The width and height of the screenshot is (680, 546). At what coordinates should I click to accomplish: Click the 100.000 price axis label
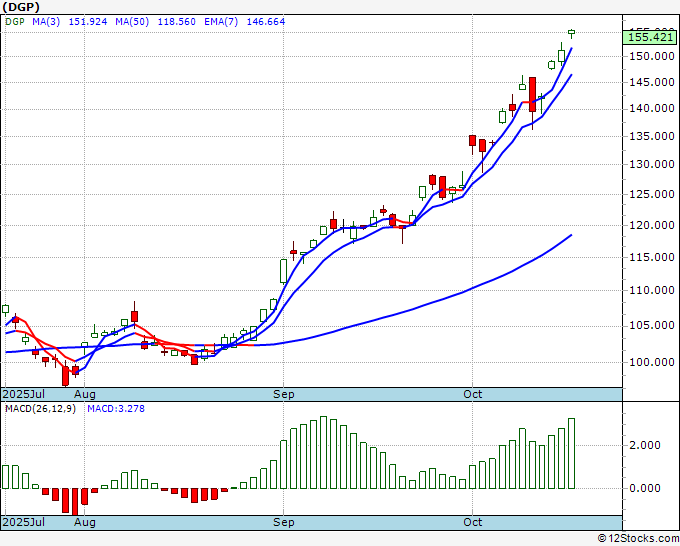click(x=652, y=362)
